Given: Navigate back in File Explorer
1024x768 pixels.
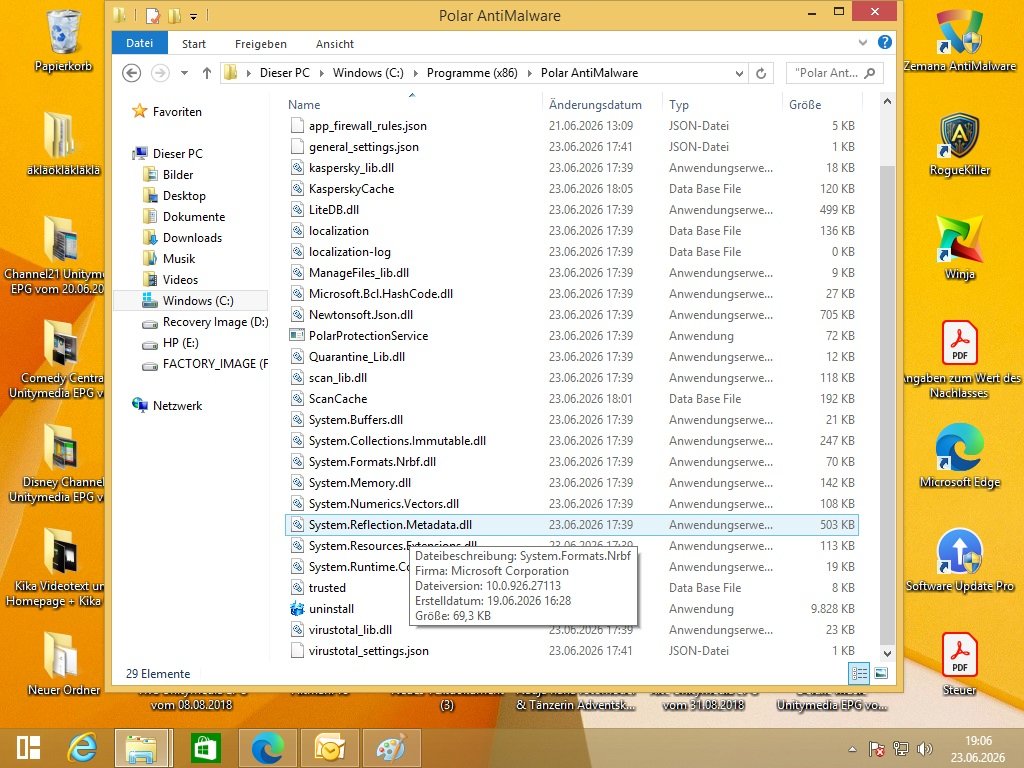Looking at the screenshot, I should [x=131, y=73].
